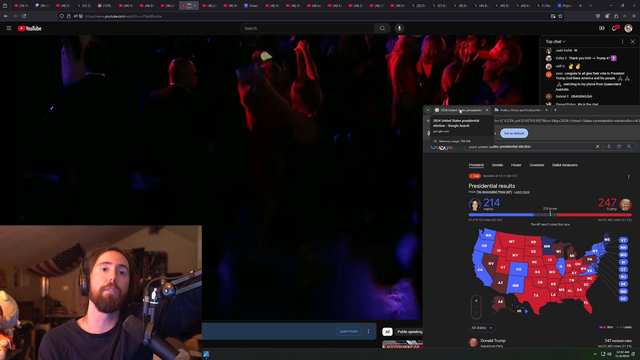Start YouTube voice search with microphone
Image resolution: width=640 pixels, height=360 pixels.
tap(399, 28)
